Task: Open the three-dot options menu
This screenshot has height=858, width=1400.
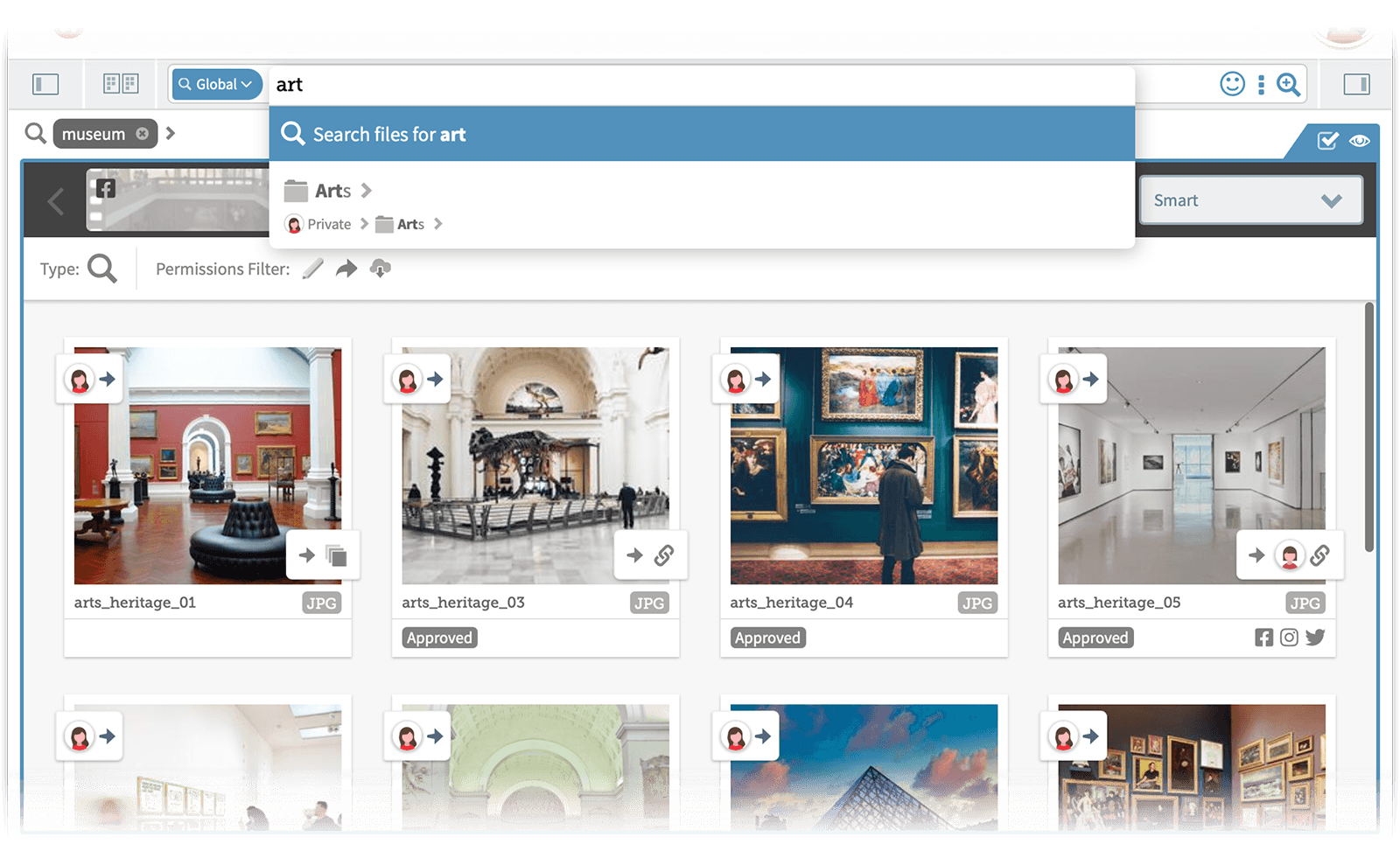Action: [1261, 84]
